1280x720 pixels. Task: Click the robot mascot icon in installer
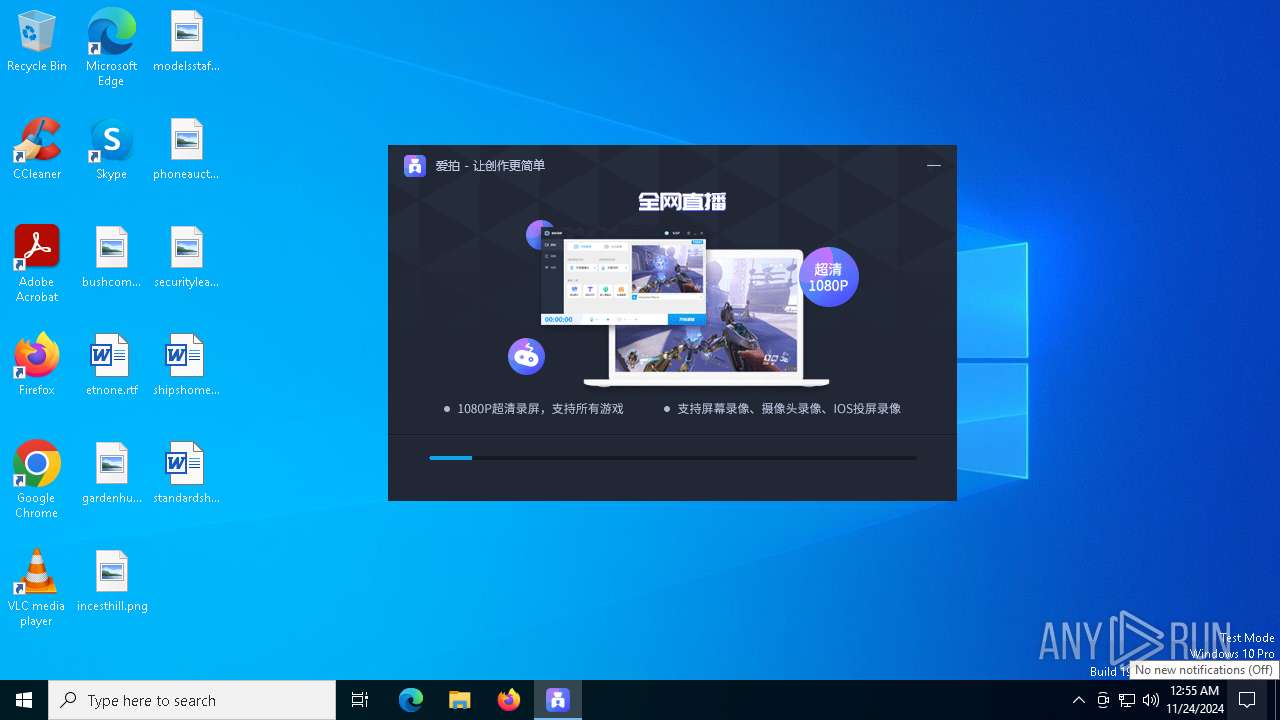point(526,356)
